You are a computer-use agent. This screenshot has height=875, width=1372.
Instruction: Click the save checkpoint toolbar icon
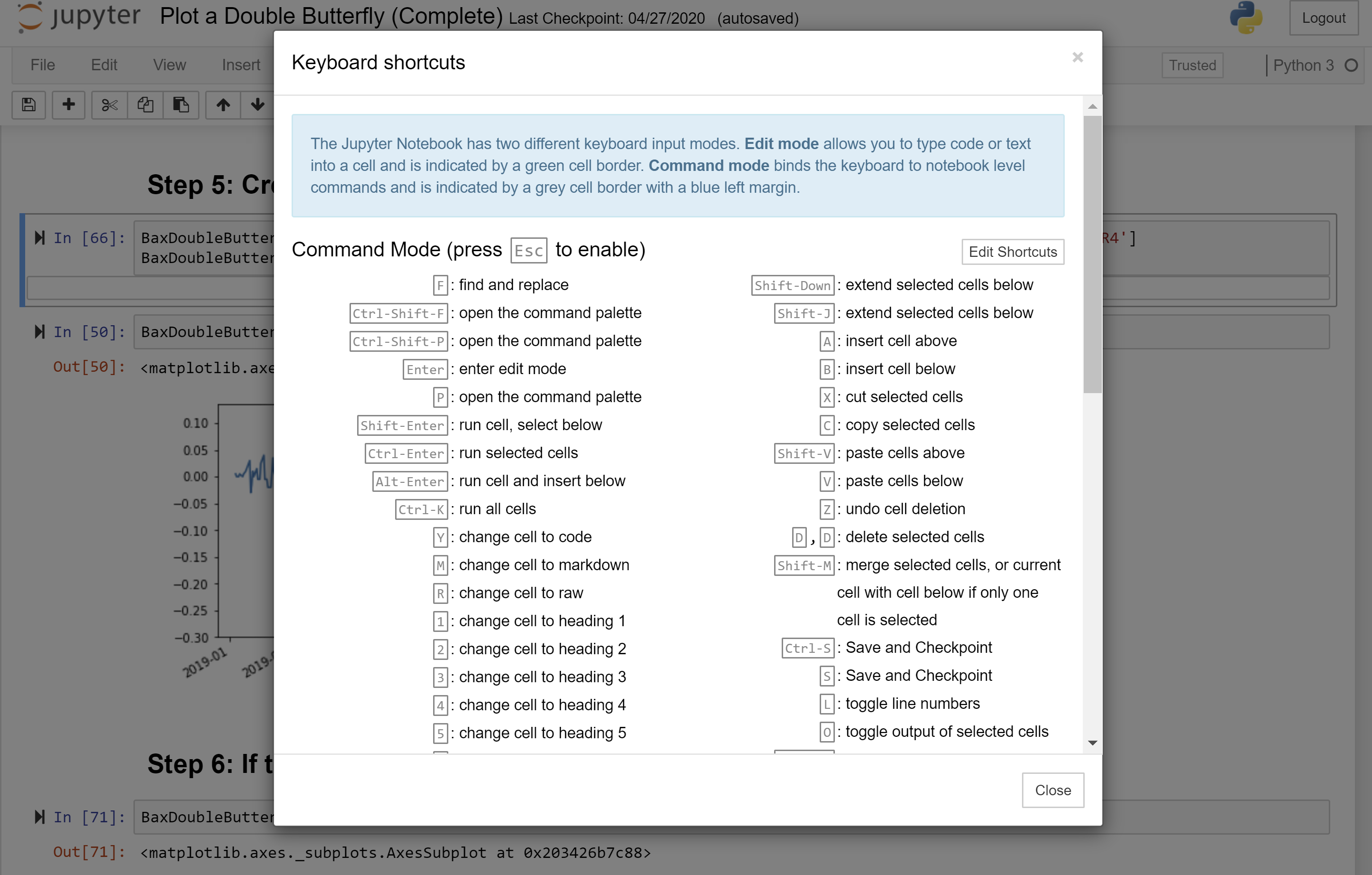click(29, 104)
